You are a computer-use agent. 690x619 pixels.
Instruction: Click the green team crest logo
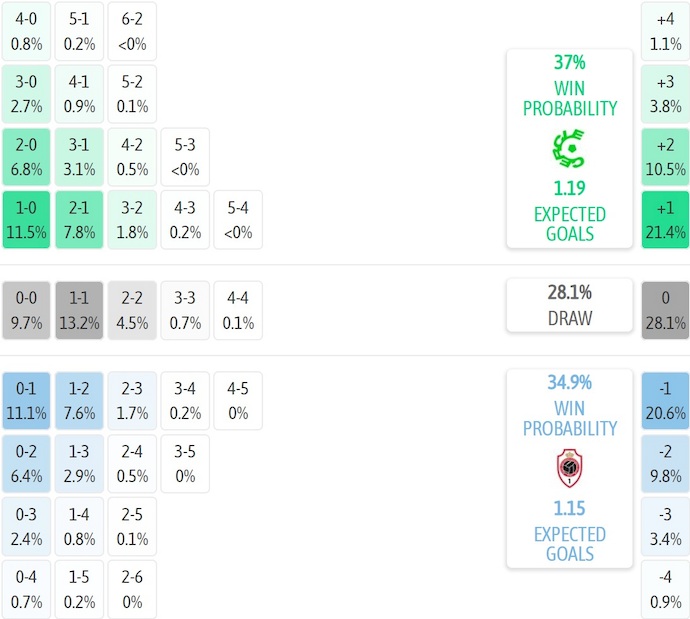569,149
